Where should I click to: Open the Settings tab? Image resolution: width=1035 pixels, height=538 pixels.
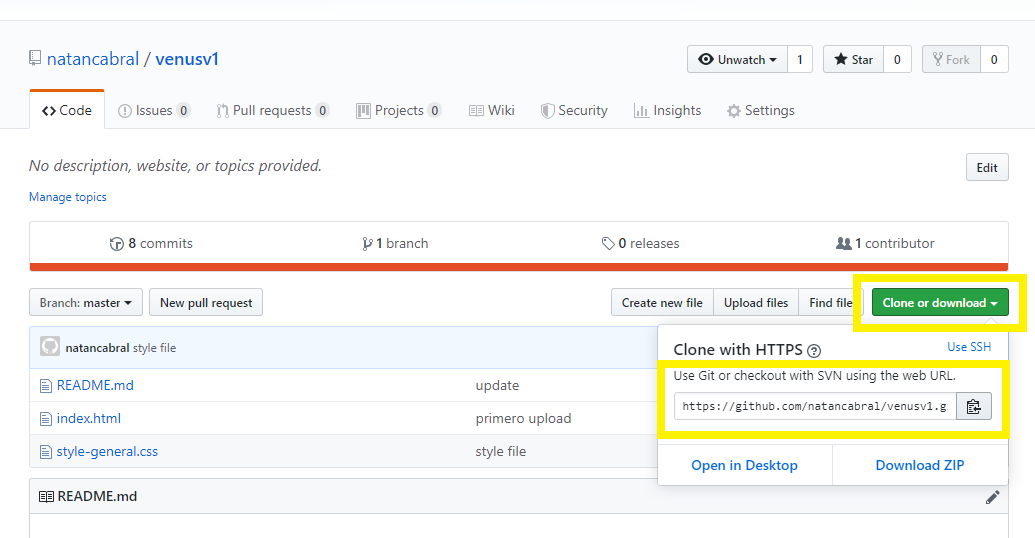point(760,110)
